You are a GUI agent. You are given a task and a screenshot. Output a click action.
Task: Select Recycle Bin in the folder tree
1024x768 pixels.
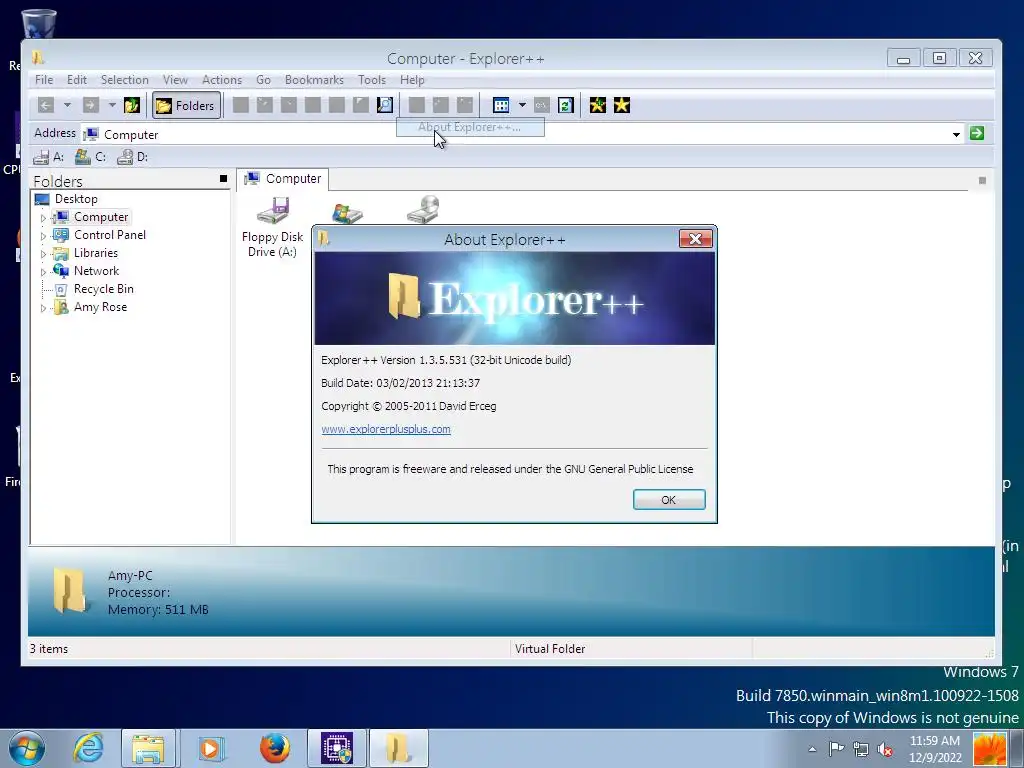pos(103,289)
